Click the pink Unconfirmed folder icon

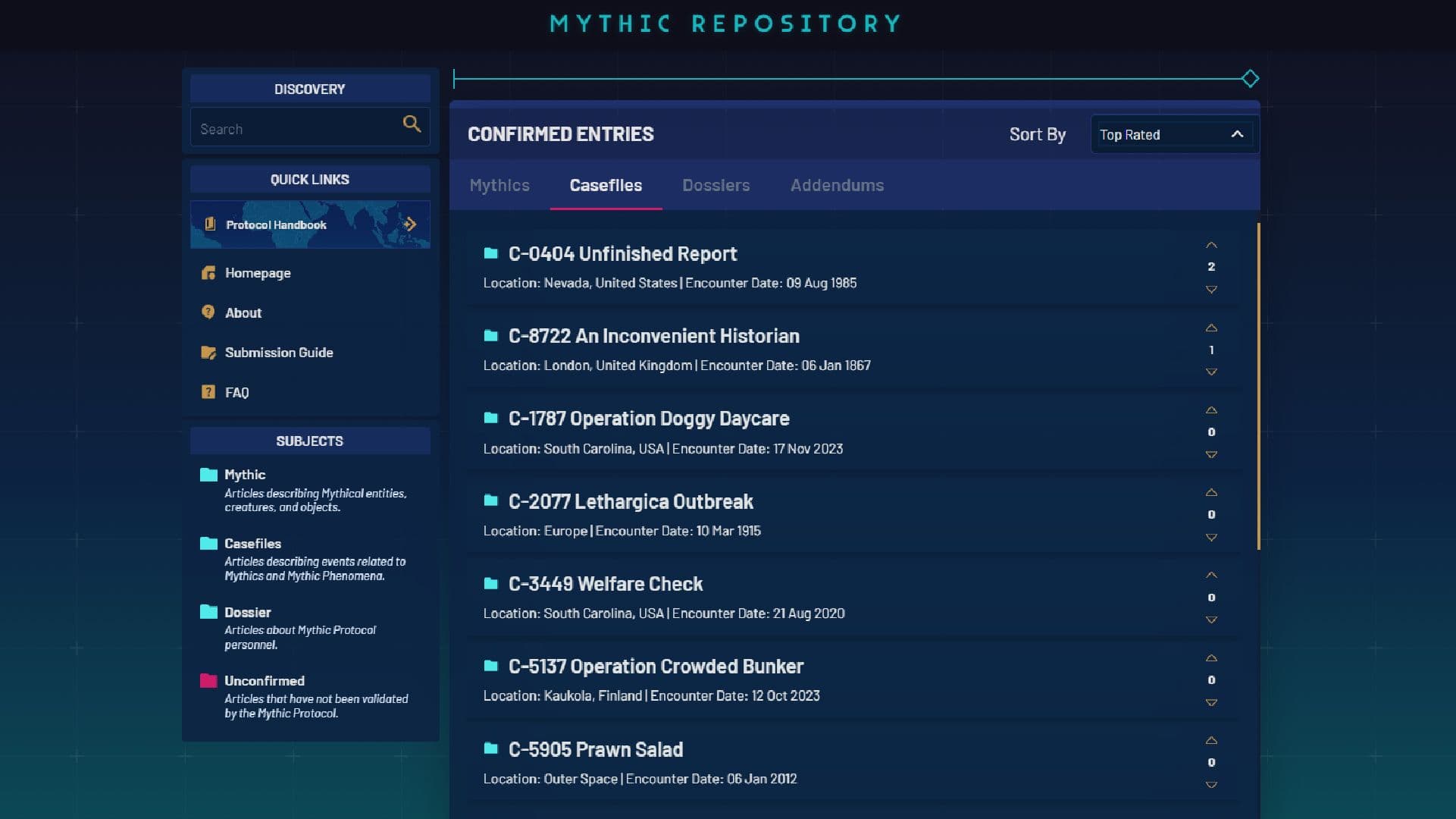click(208, 680)
